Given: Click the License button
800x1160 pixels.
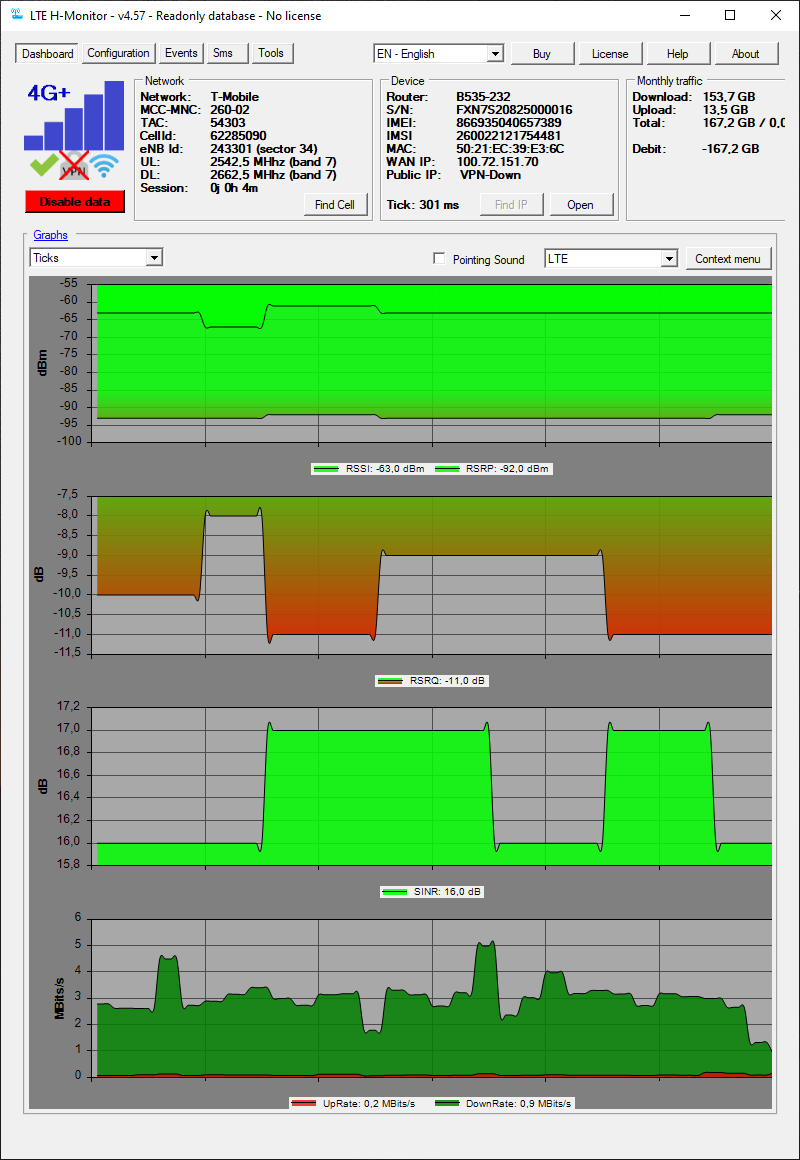Looking at the screenshot, I should pyautogui.click(x=610, y=54).
